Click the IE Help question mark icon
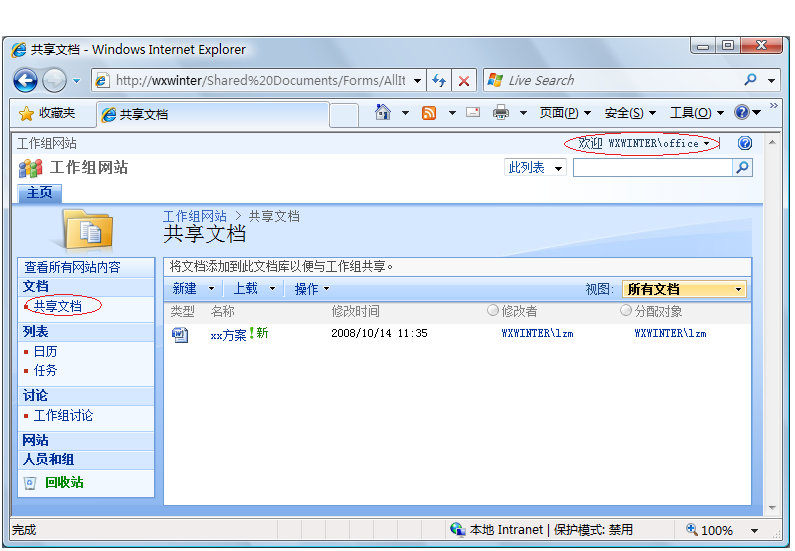Screen dimensions: 795x551 [x=742, y=112]
